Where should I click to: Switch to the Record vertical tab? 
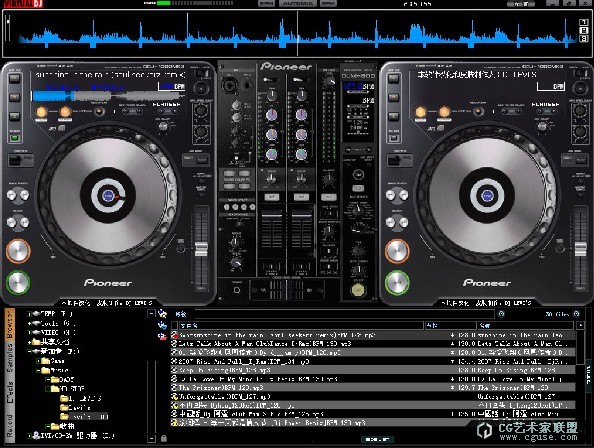(9, 426)
